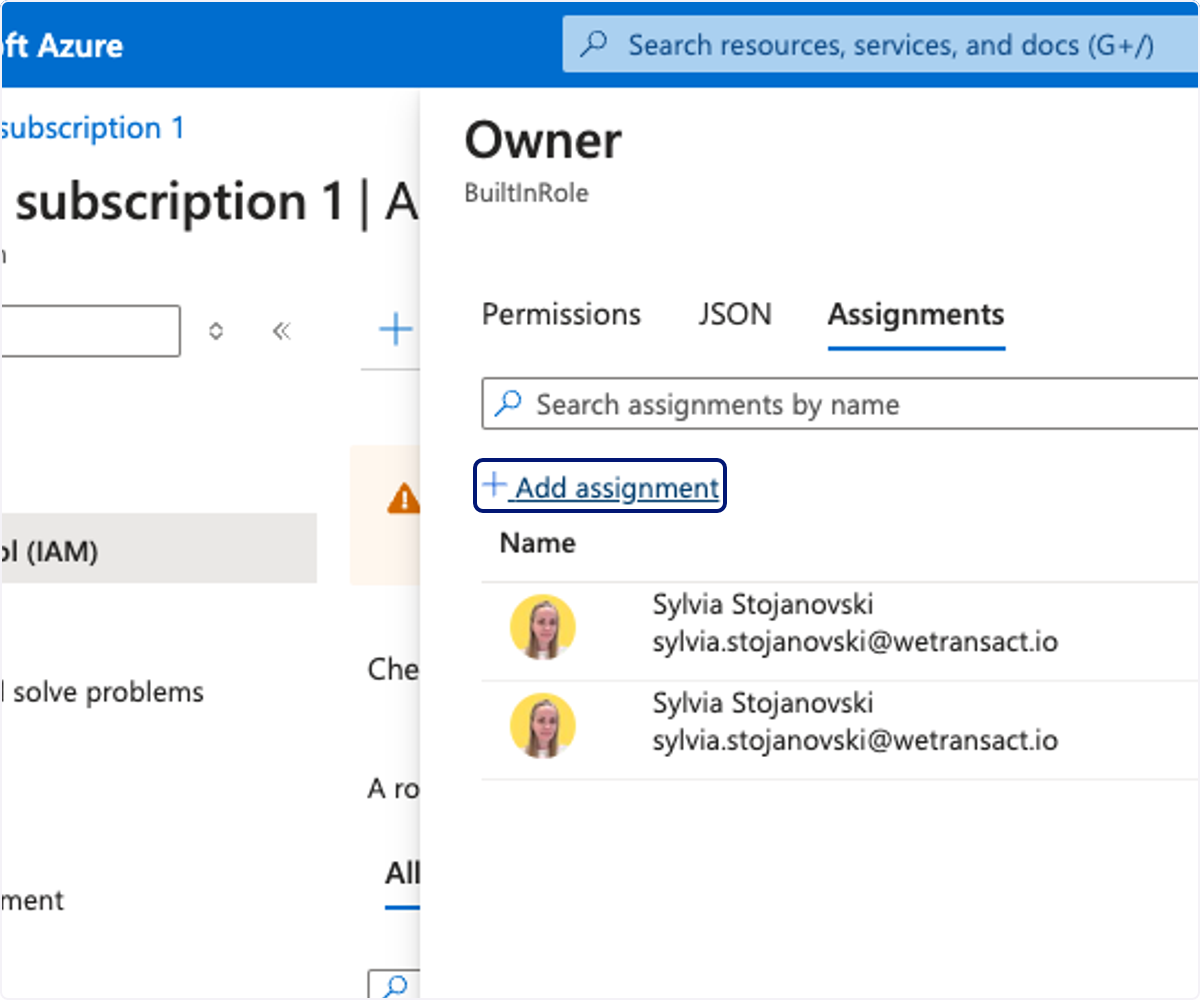Click the up-down sort arrows icon

tap(216, 331)
